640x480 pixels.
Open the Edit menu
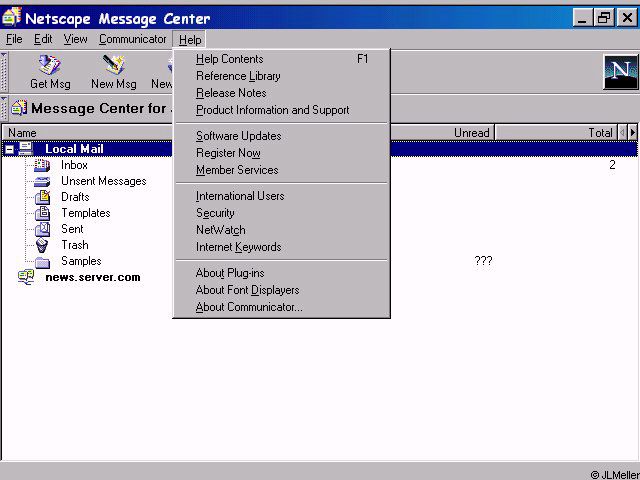tap(43, 39)
